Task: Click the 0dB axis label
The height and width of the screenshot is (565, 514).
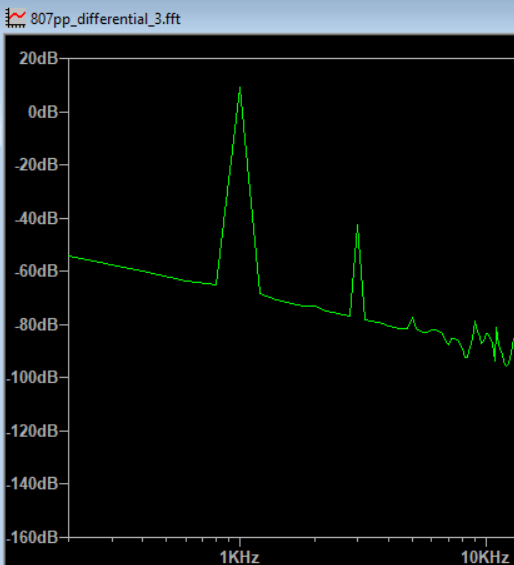Action: [43, 112]
